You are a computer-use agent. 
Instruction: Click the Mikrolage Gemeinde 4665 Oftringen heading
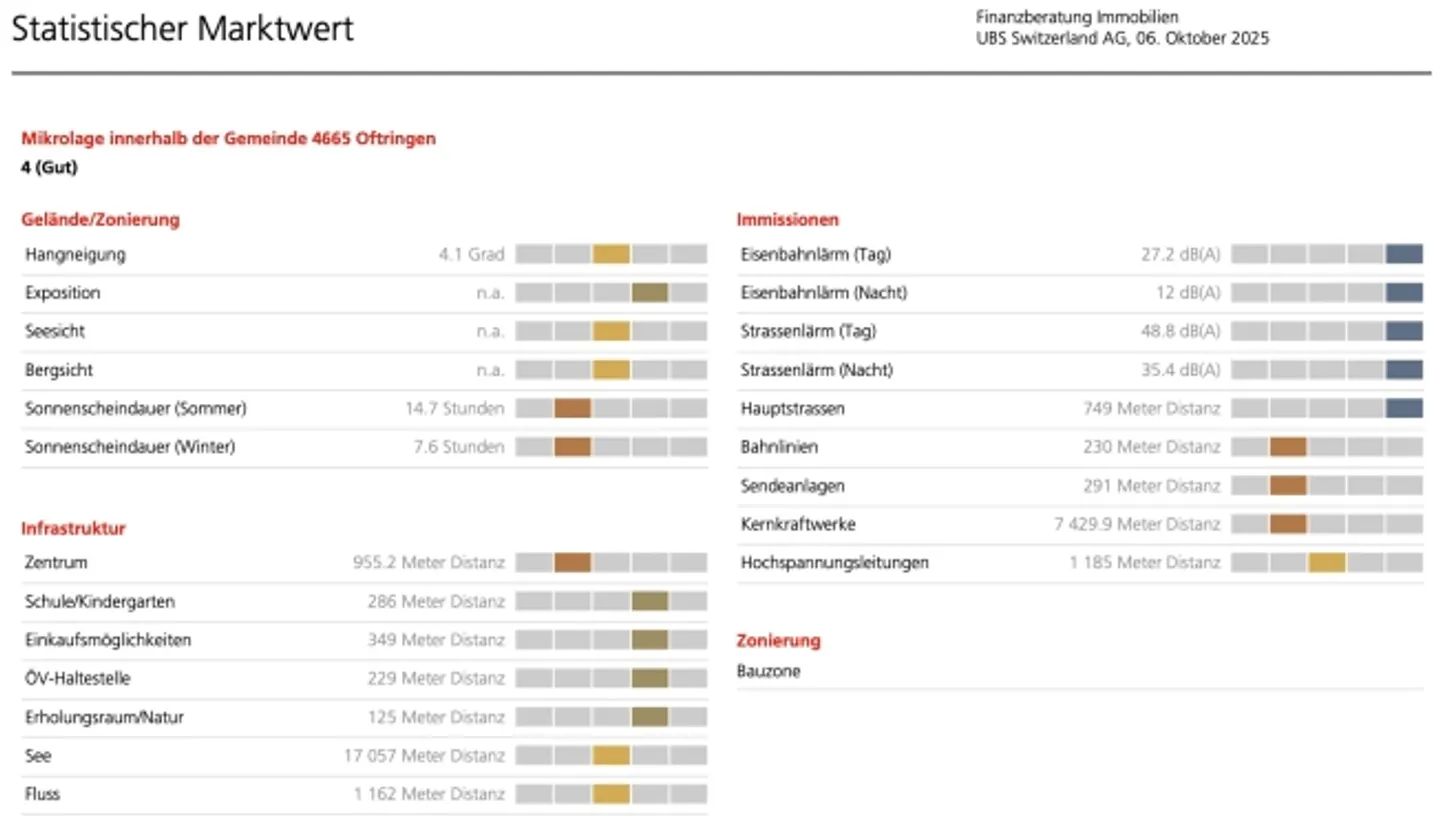(229, 139)
